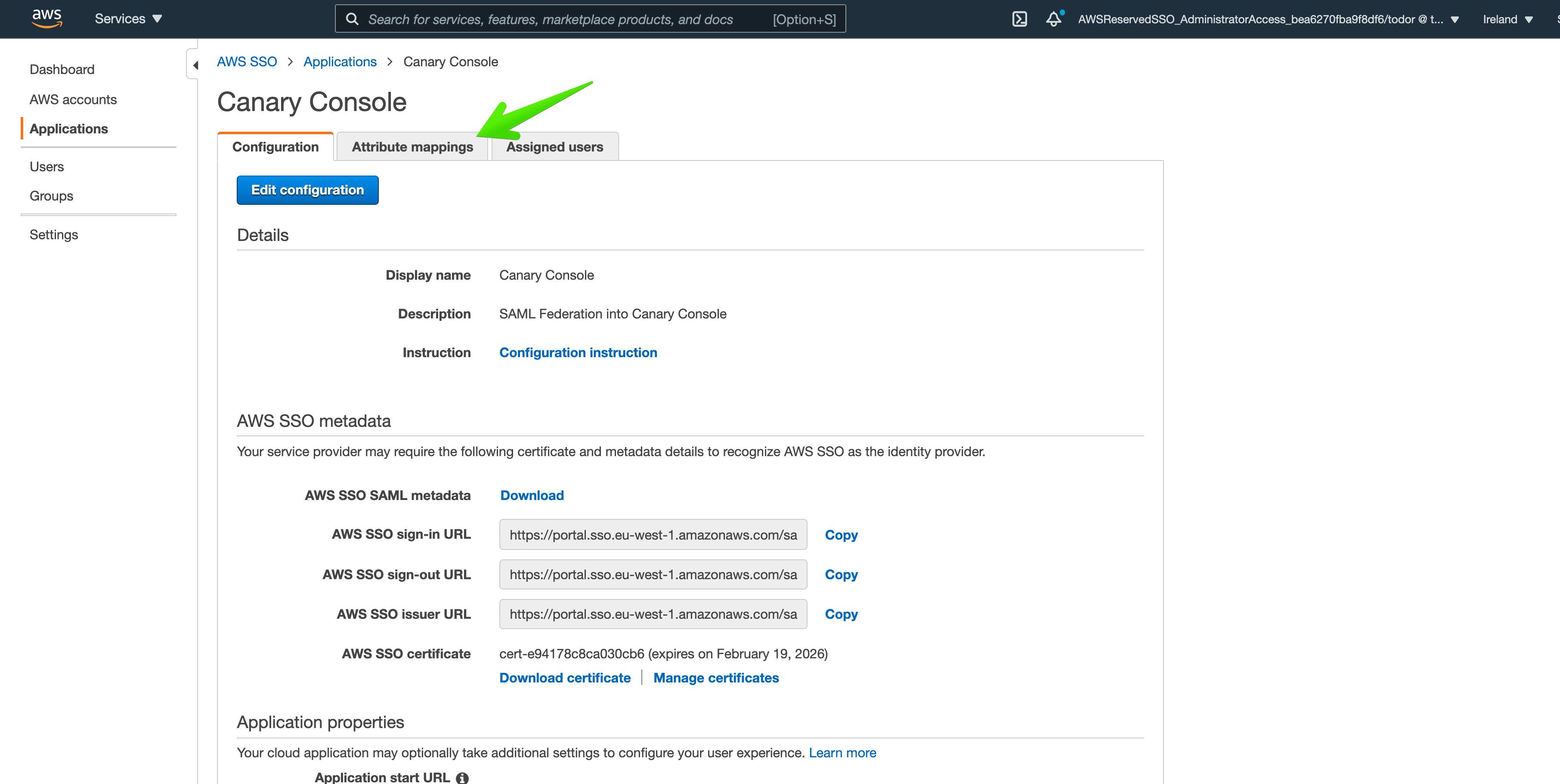Open the account user dropdown menu

tap(1268, 19)
